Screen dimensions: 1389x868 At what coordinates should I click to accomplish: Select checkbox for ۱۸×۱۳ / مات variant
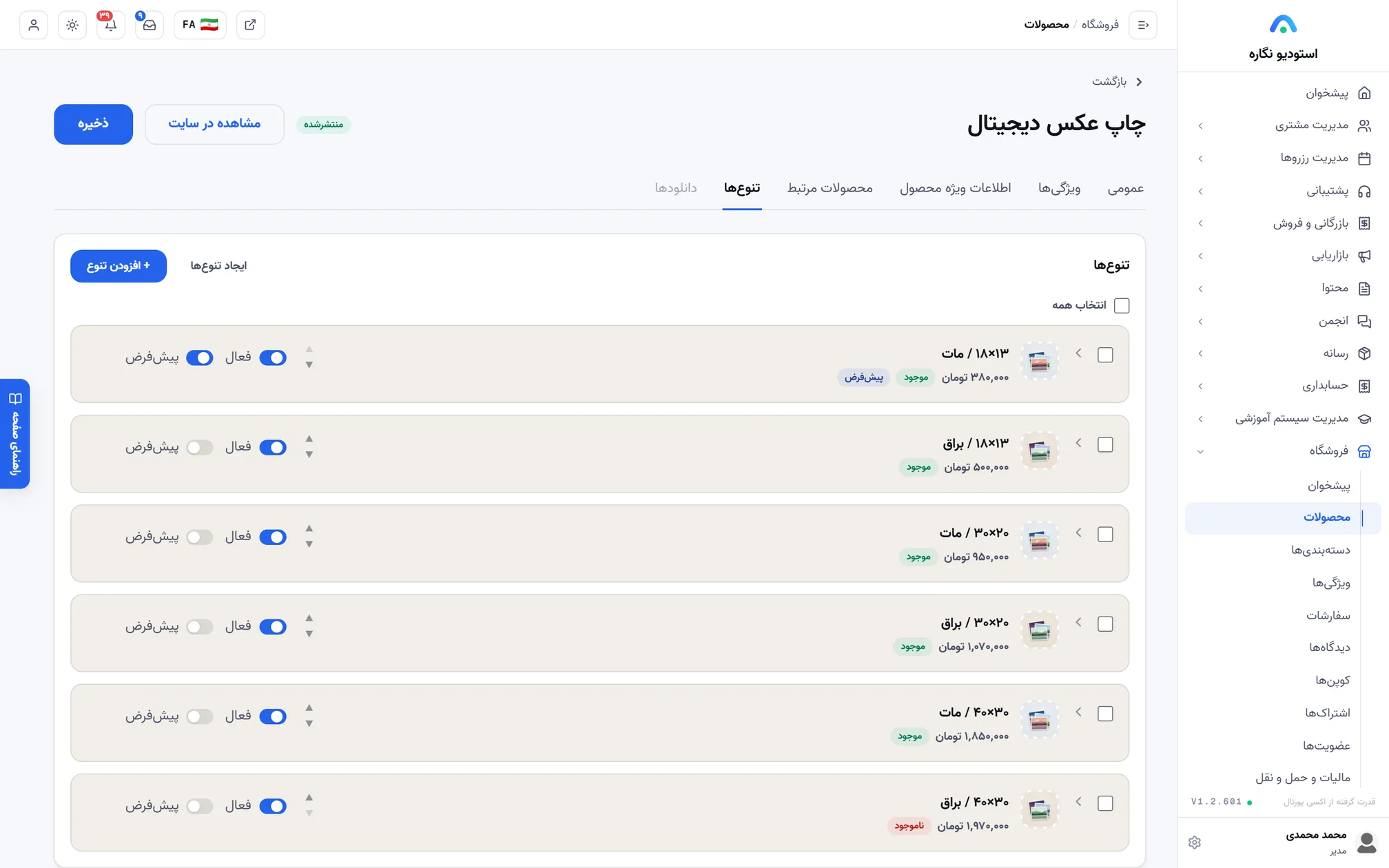pyautogui.click(x=1105, y=355)
